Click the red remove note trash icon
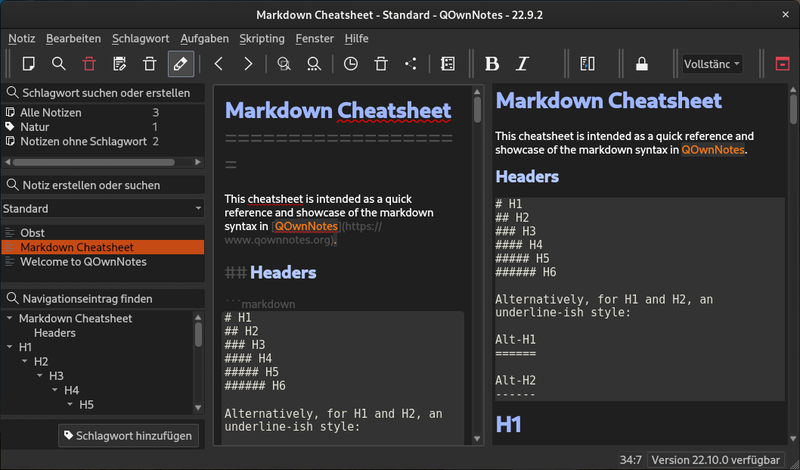The image size is (800, 470). pos(89,64)
